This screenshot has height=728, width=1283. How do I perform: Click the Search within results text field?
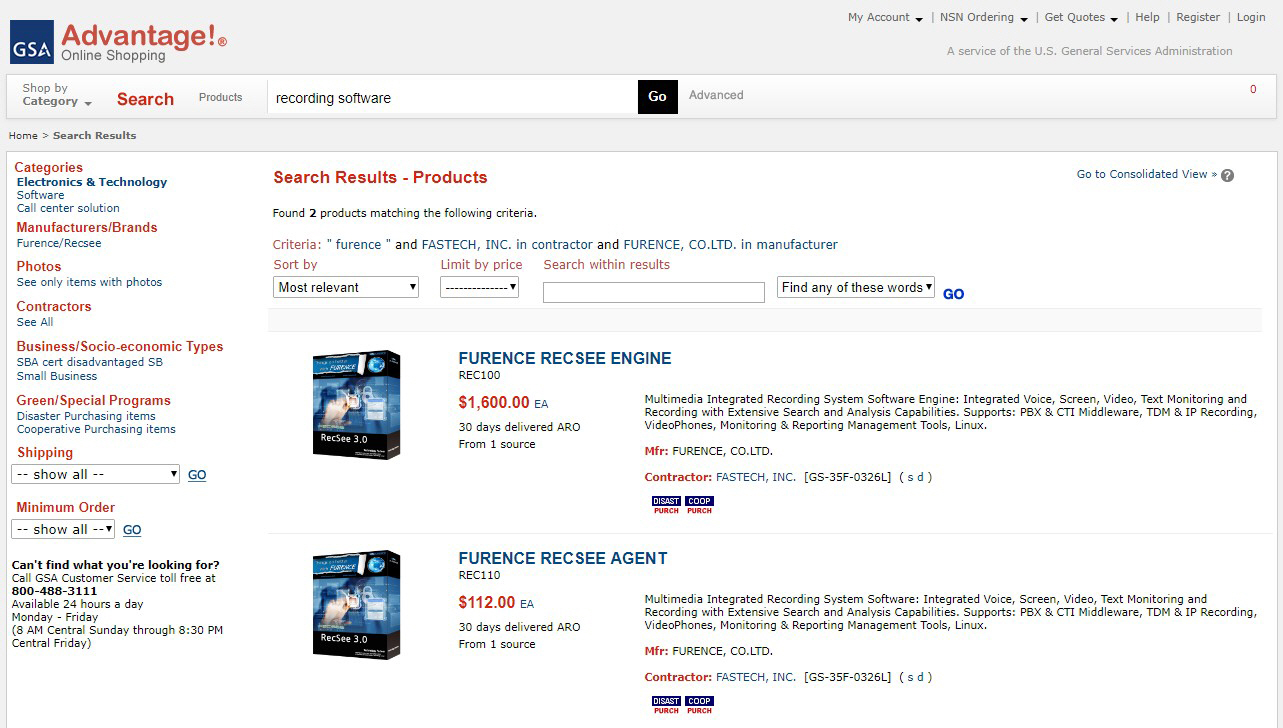pyautogui.click(x=654, y=292)
